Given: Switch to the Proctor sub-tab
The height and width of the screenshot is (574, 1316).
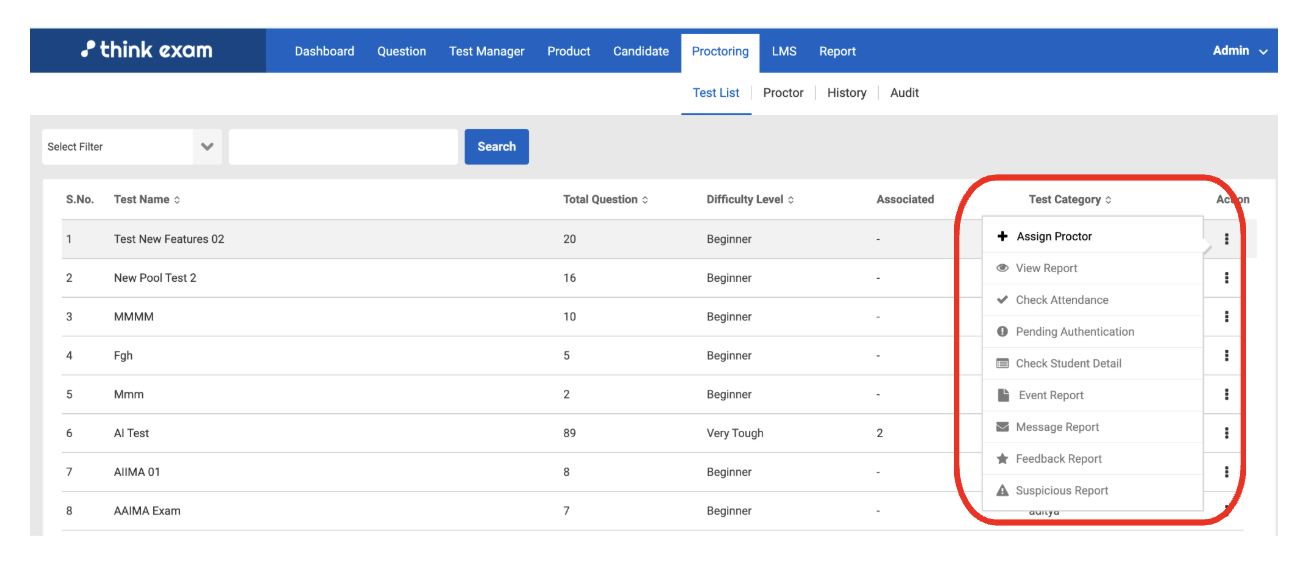Looking at the screenshot, I should click(x=783, y=93).
